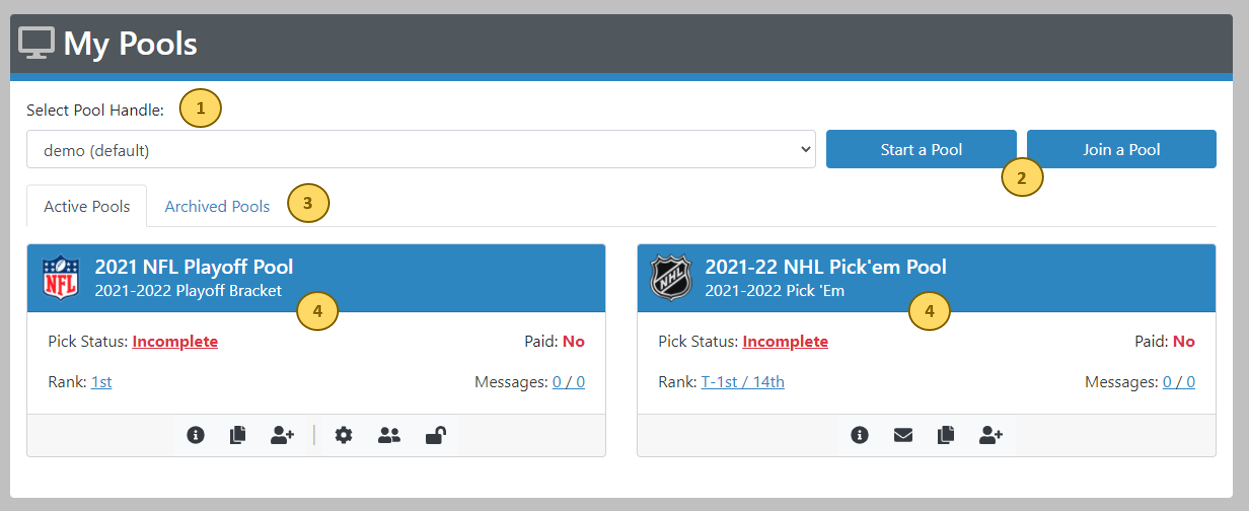Switch to the Archived Pools tab
The image size is (1249, 511).
pos(217,207)
